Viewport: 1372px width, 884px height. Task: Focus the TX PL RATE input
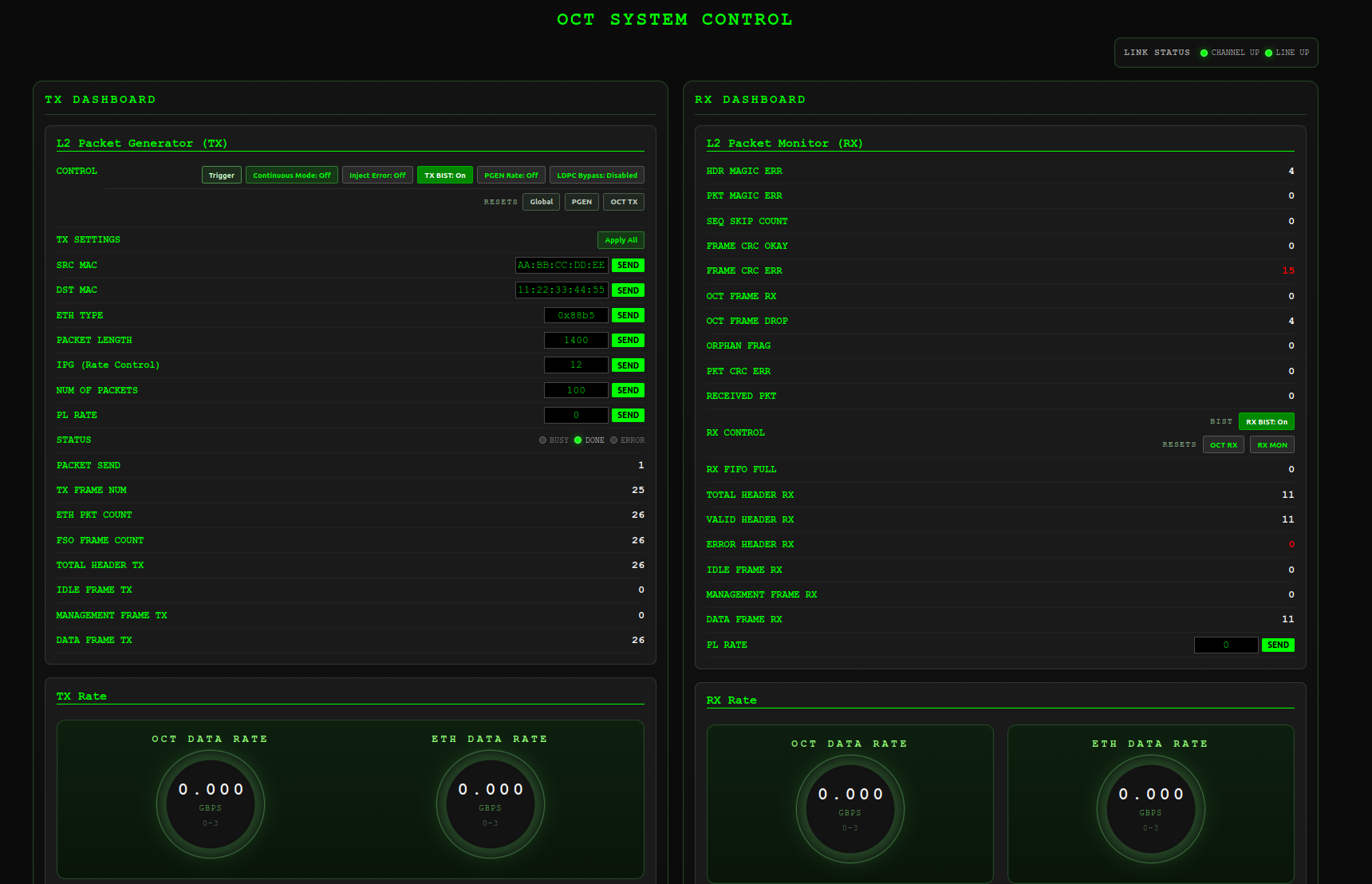pos(576,415)
